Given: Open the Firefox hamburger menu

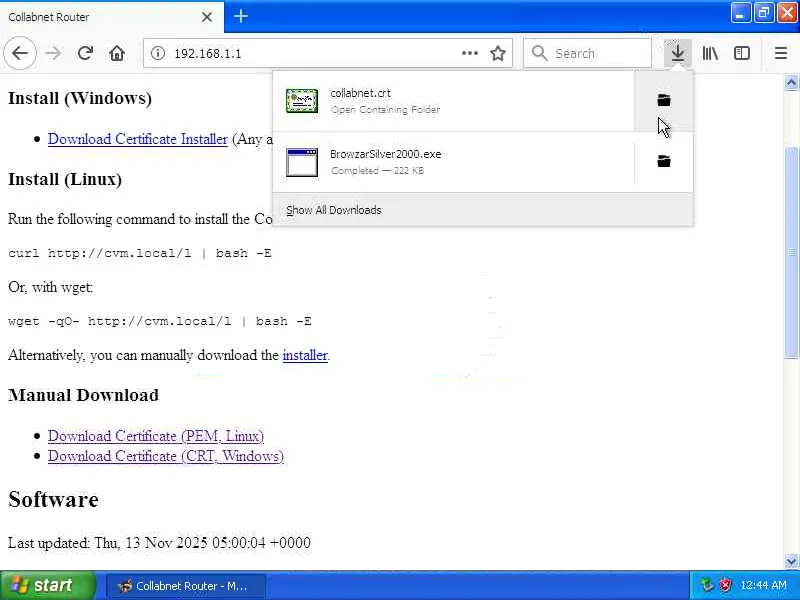Looking at the screenshot, I should coord(781,53).
